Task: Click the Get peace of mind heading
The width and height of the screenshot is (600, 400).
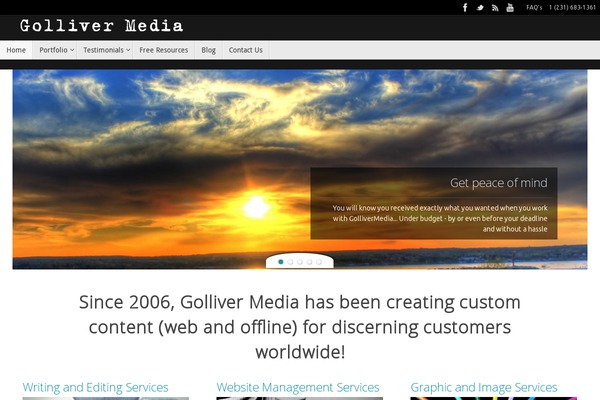Action: (x=499, y=183)
